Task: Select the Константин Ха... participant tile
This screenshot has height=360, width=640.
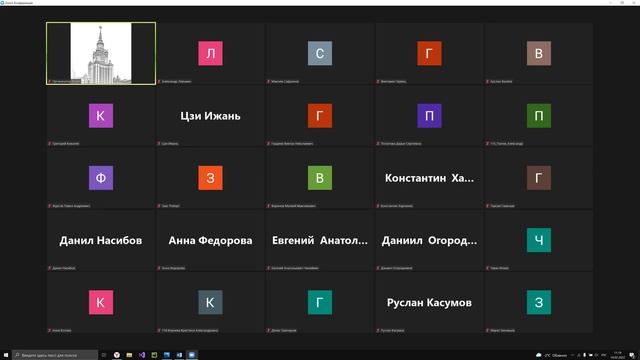Action: (429, 178)
